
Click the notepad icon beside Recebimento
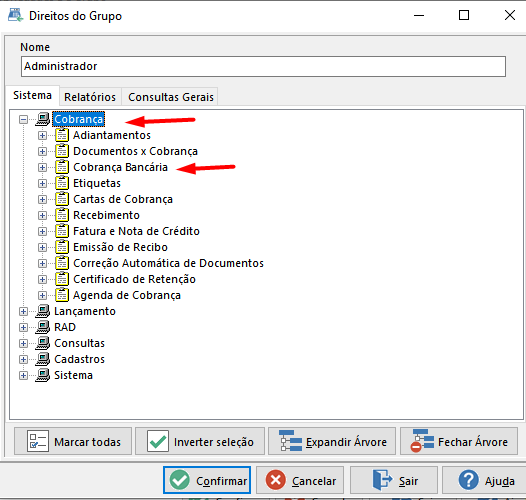pyautogui.click(x=62, y=215)
